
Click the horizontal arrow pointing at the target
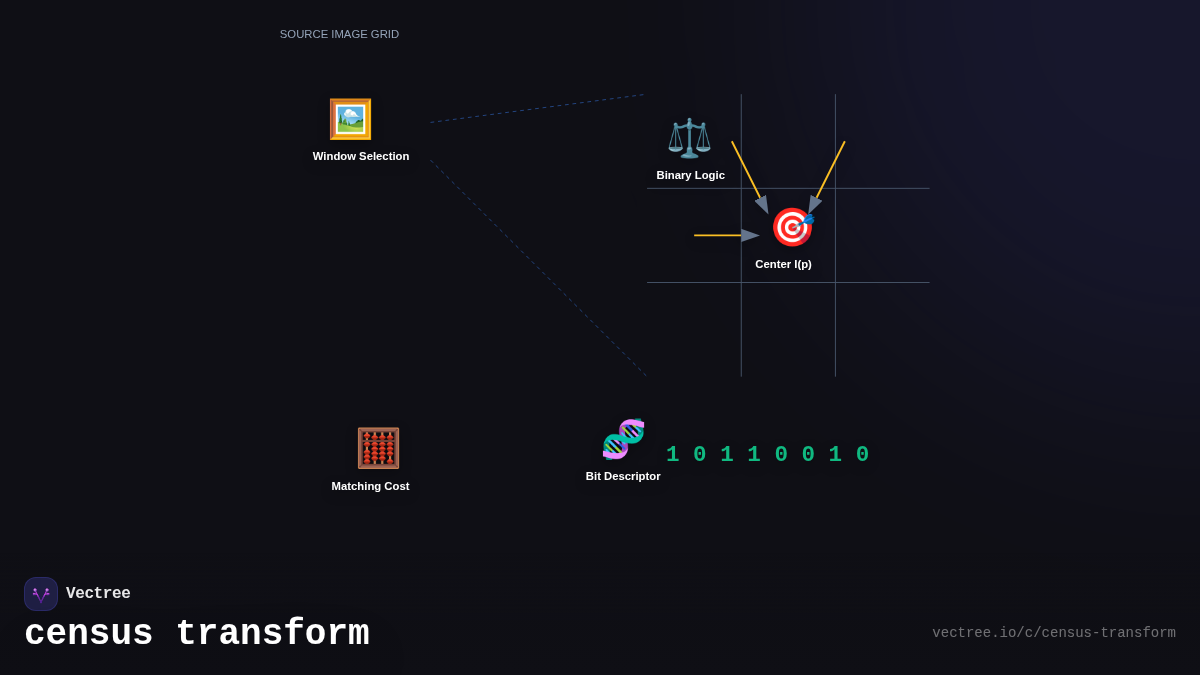pos(726,236)
